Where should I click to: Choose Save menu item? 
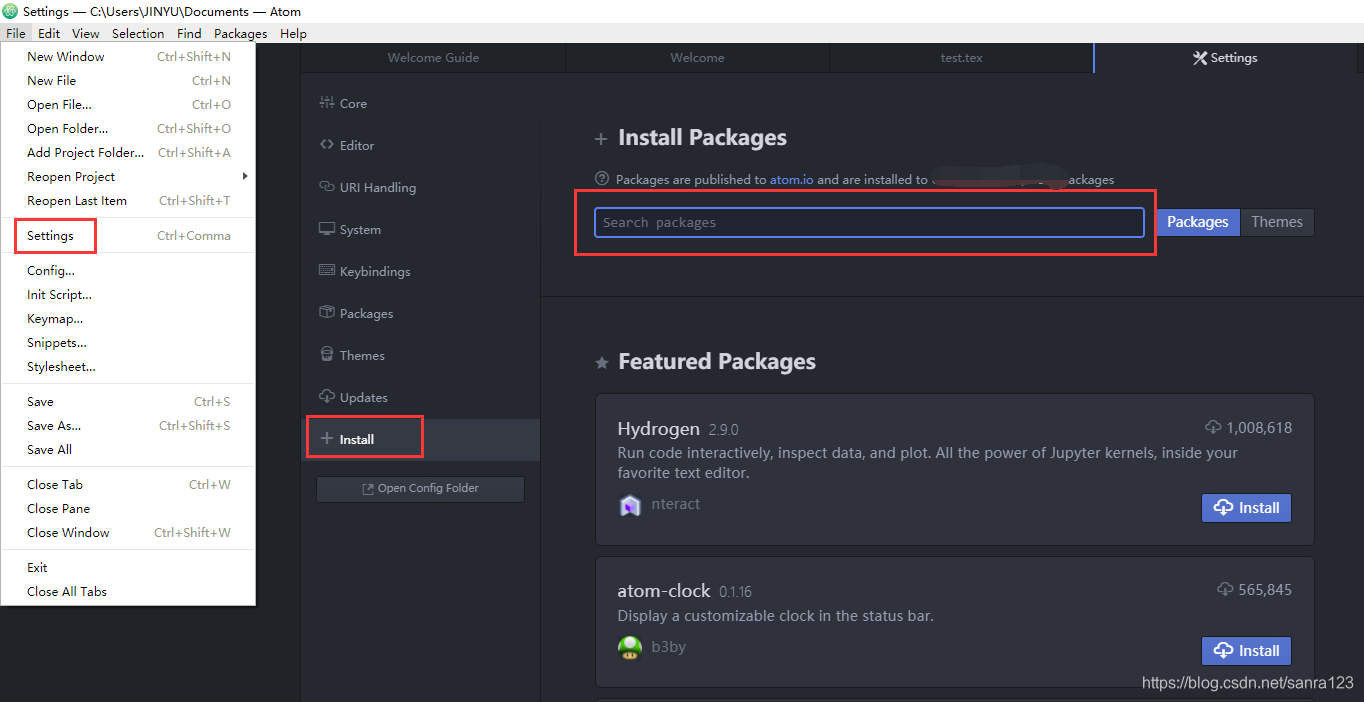(128, 402)
